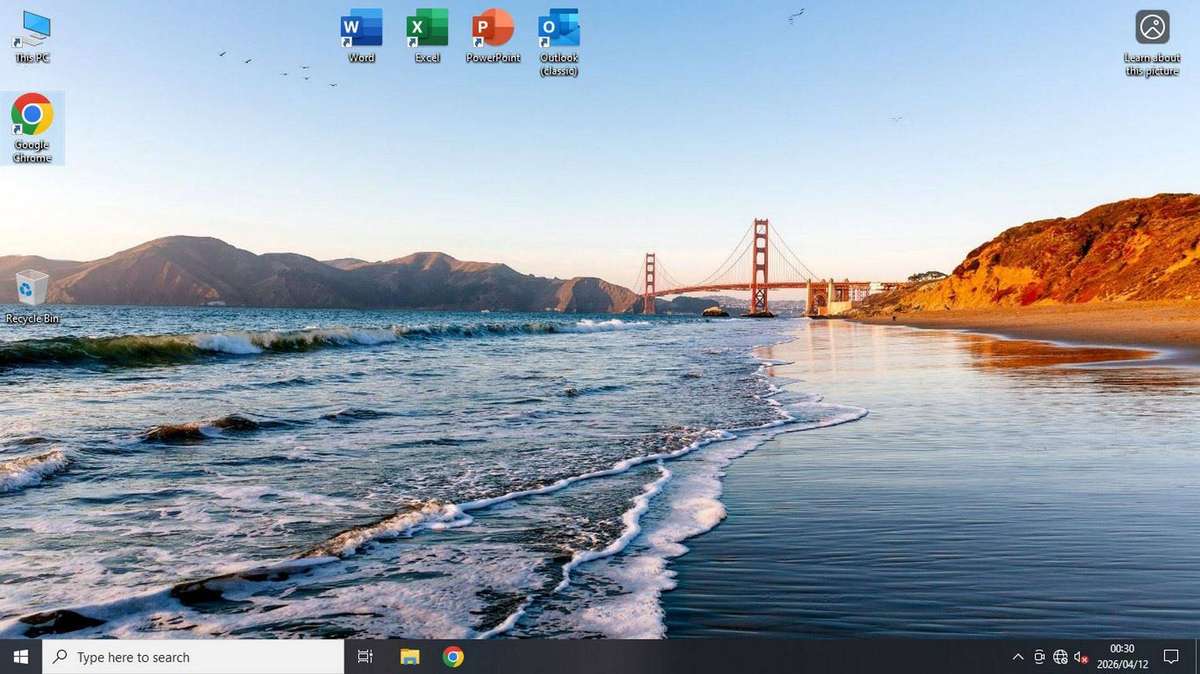Select the This PC desktop icon

[32, 37]
